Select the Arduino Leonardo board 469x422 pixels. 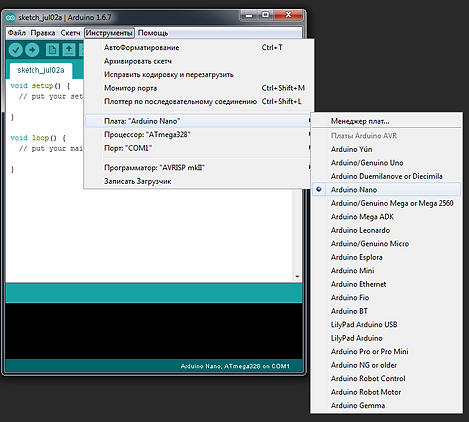tap(386, 230)
